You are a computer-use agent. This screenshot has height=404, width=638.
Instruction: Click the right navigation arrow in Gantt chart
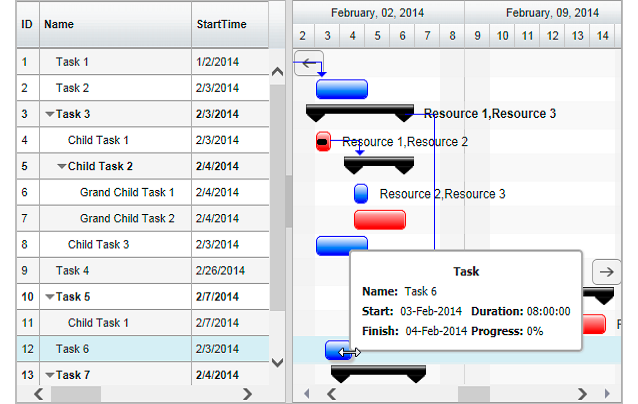click(606, 271)
